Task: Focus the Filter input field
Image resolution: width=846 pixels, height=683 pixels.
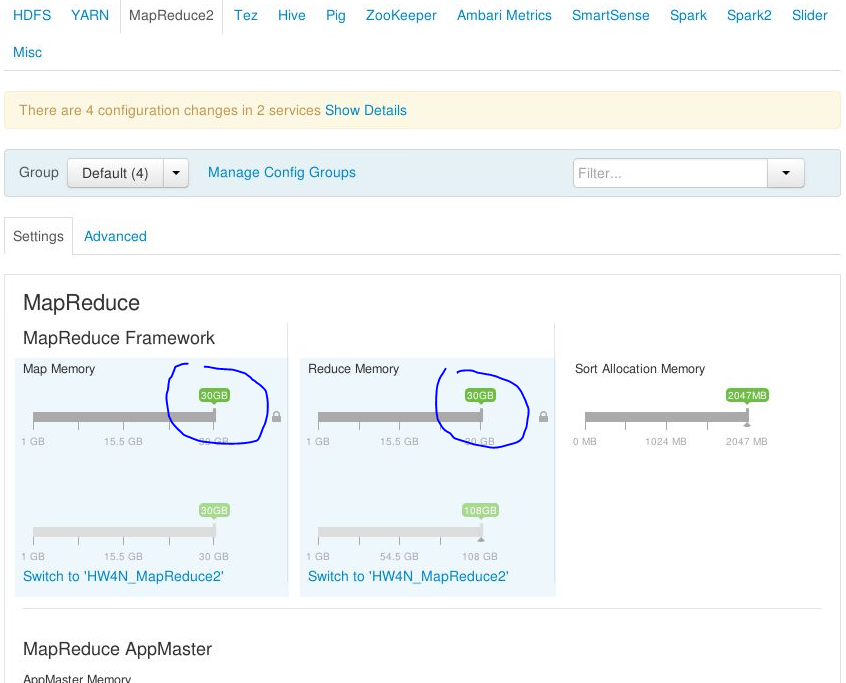Action: (670, 173)
